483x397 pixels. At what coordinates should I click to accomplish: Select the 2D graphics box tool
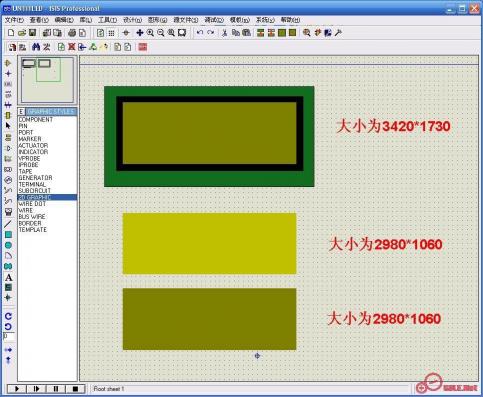(x=8, y=235)
